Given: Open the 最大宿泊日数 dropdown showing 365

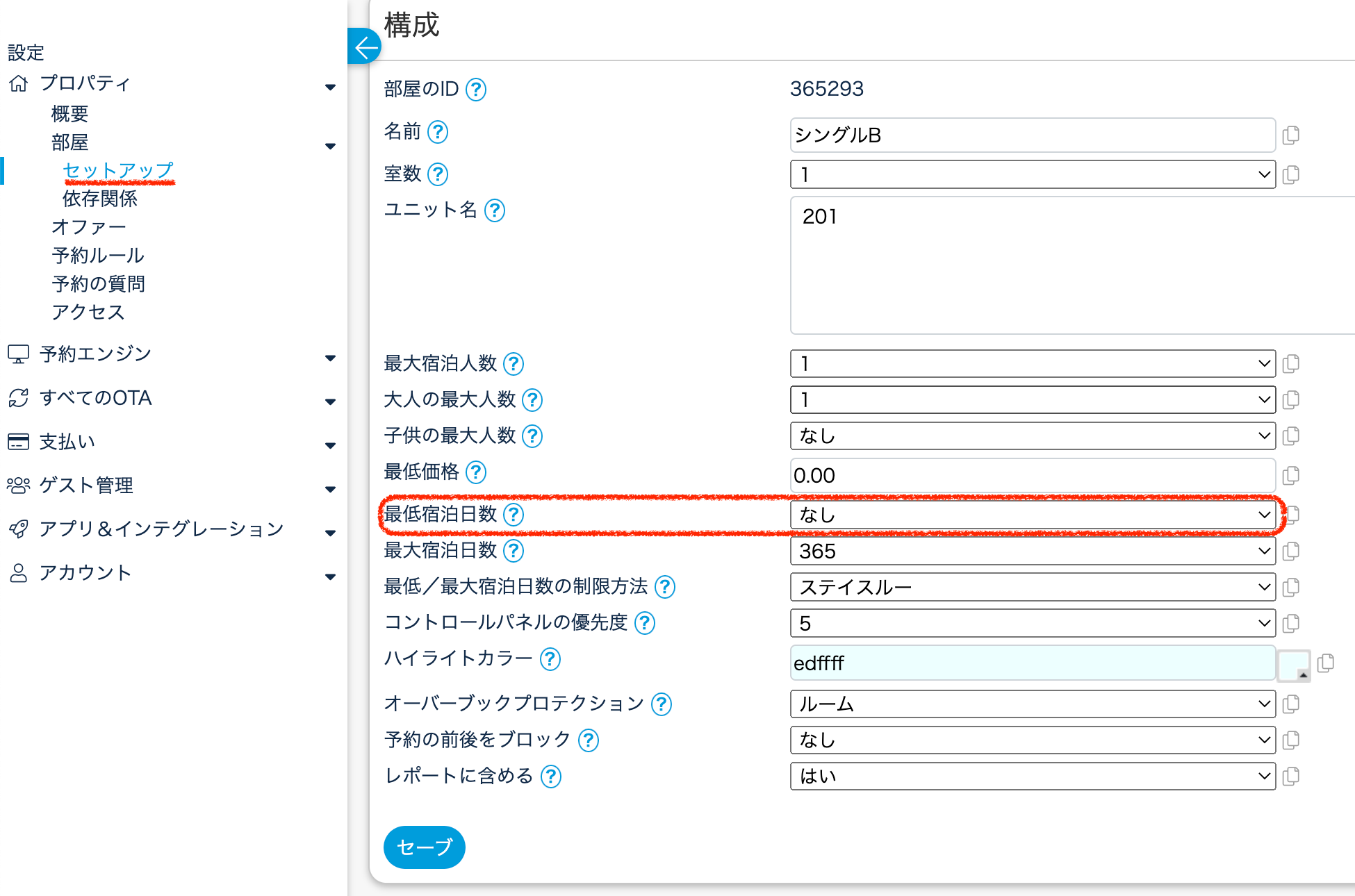Looking at the screenshot, I should [x=1032, y=551].
